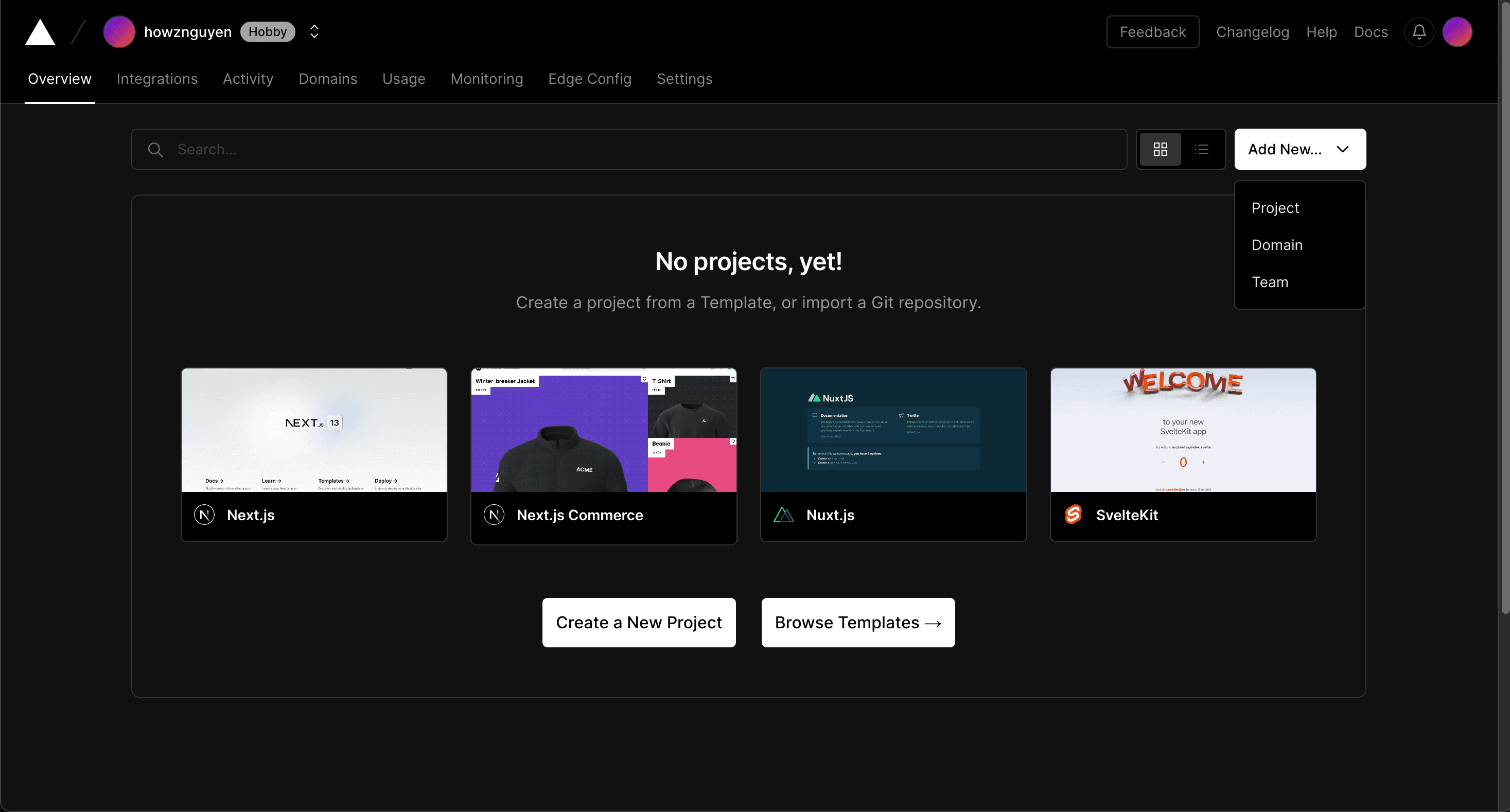Click the Next.js template title
Screen dimensions: 1510x812
(250, 515)
